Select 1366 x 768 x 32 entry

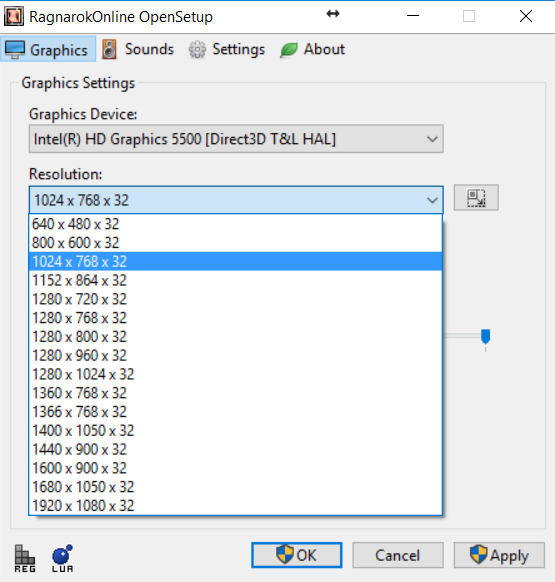tap(236, 412)
